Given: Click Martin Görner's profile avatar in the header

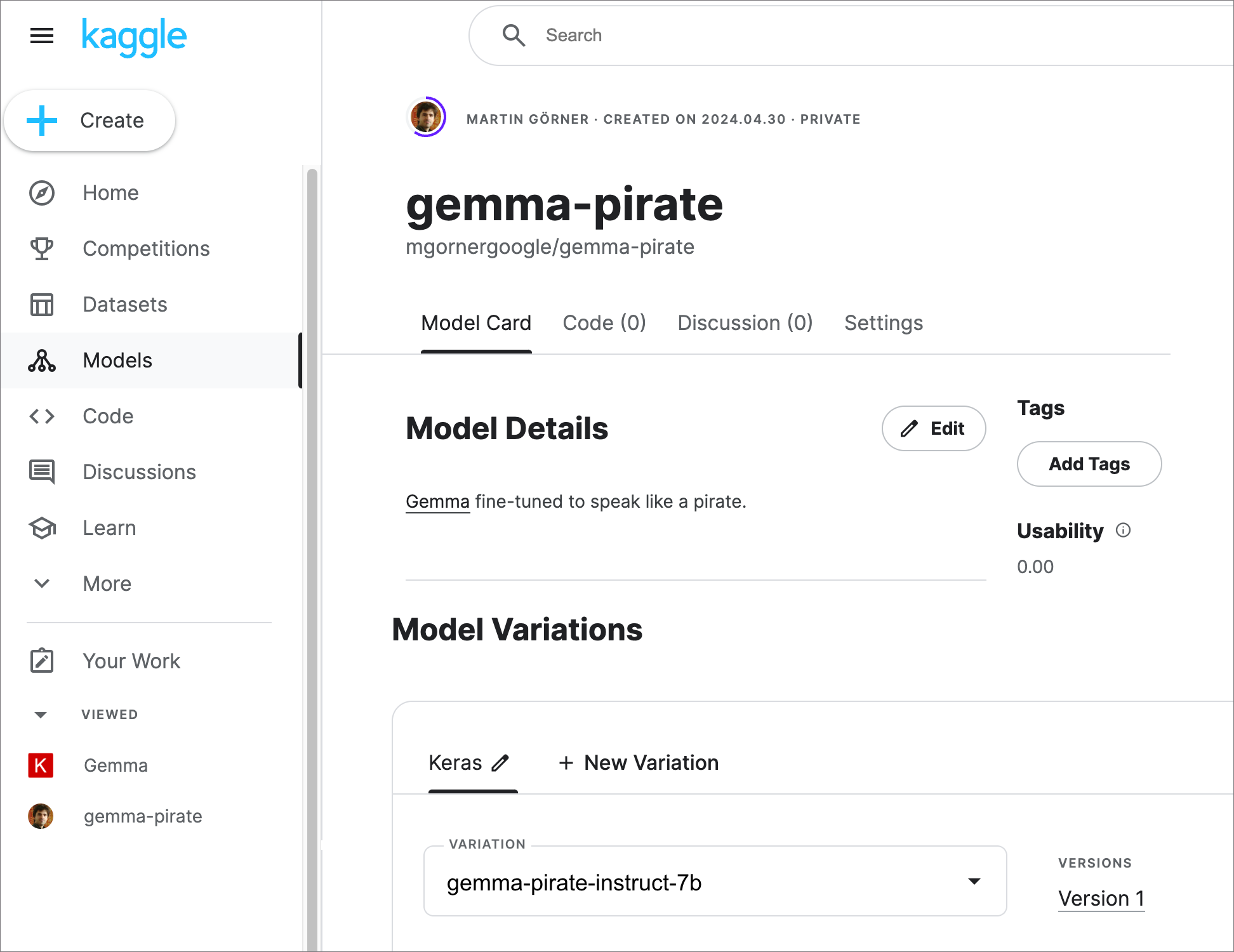Looking at the screenshot, I should point(426,117).
